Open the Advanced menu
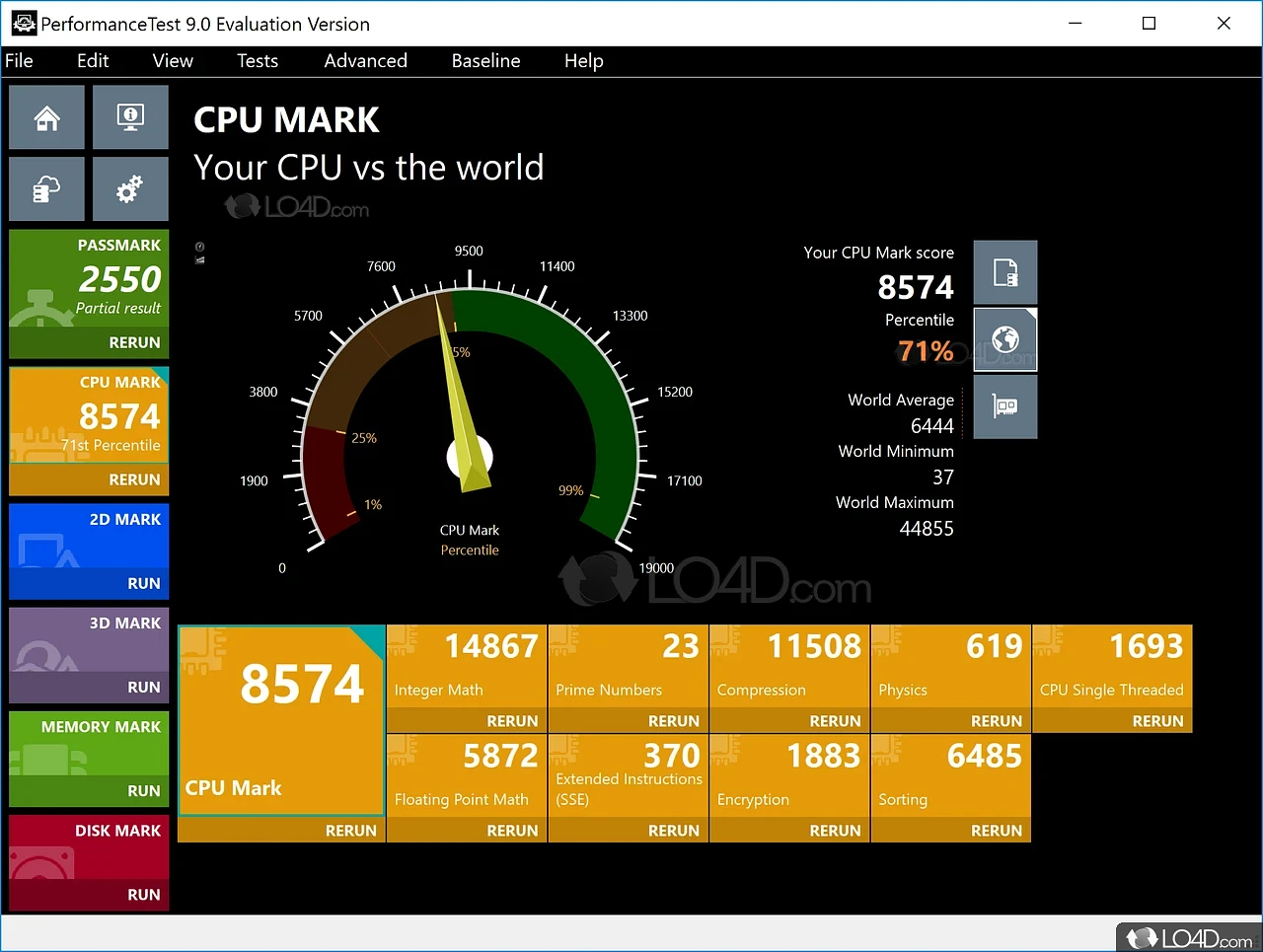 click(365, 61)
